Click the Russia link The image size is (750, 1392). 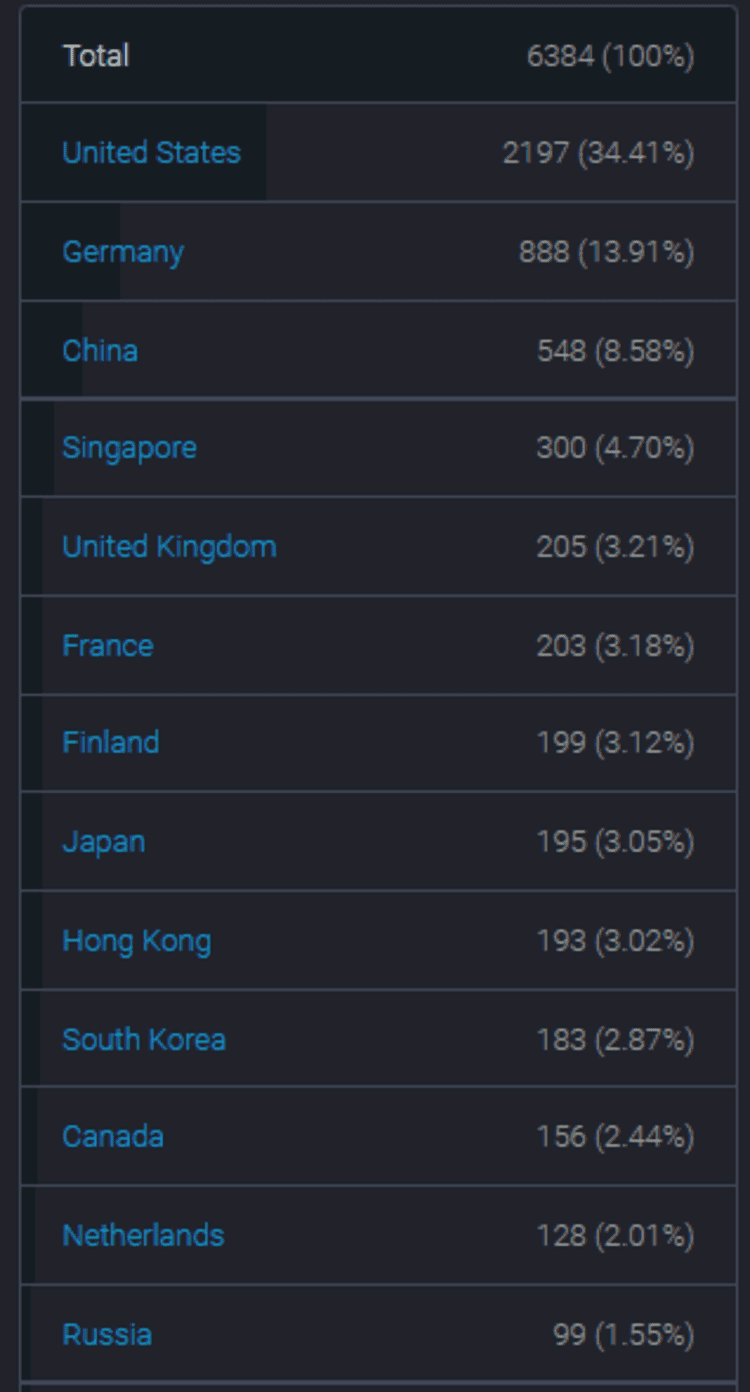click(x=107, y=1335)
